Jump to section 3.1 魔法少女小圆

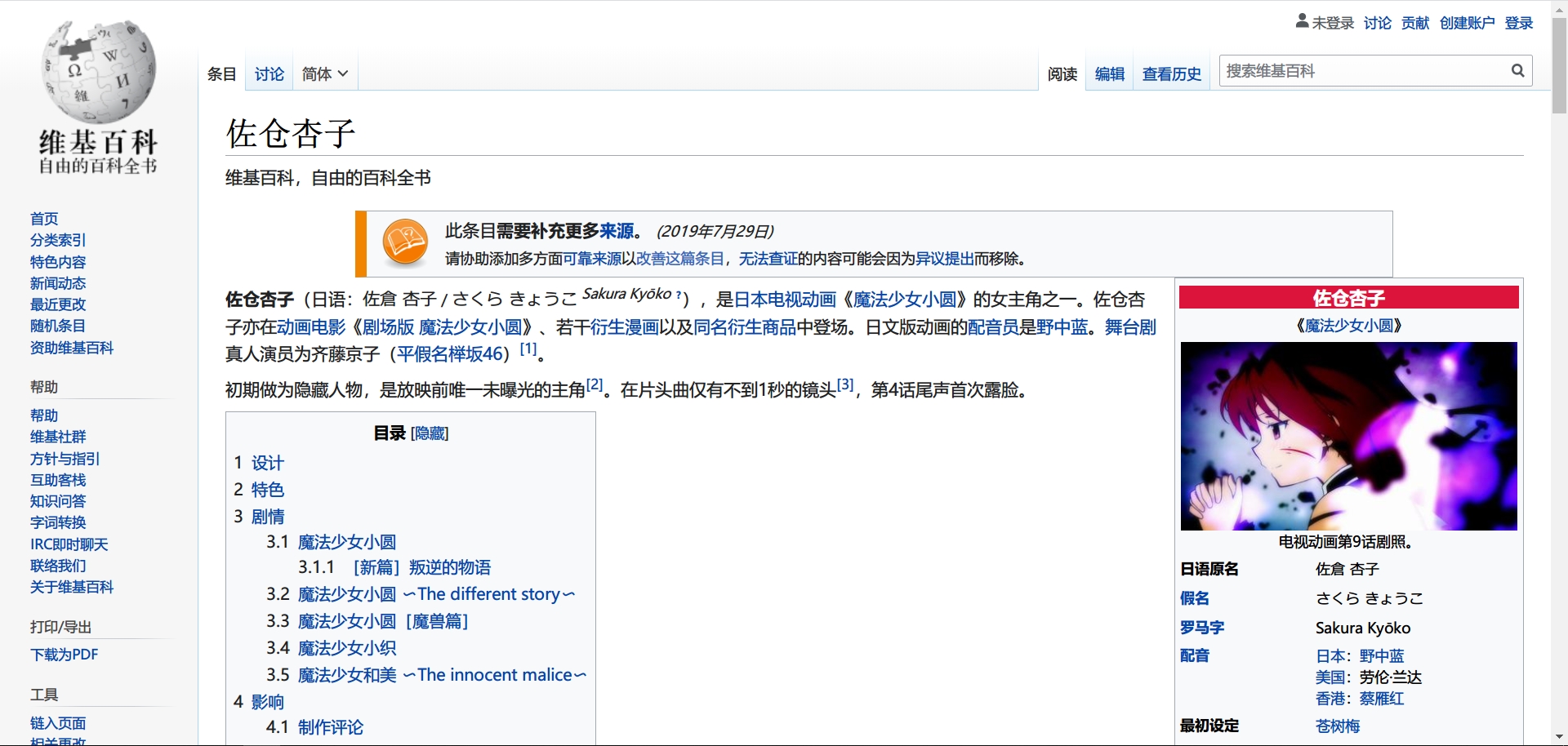[346, 542]
